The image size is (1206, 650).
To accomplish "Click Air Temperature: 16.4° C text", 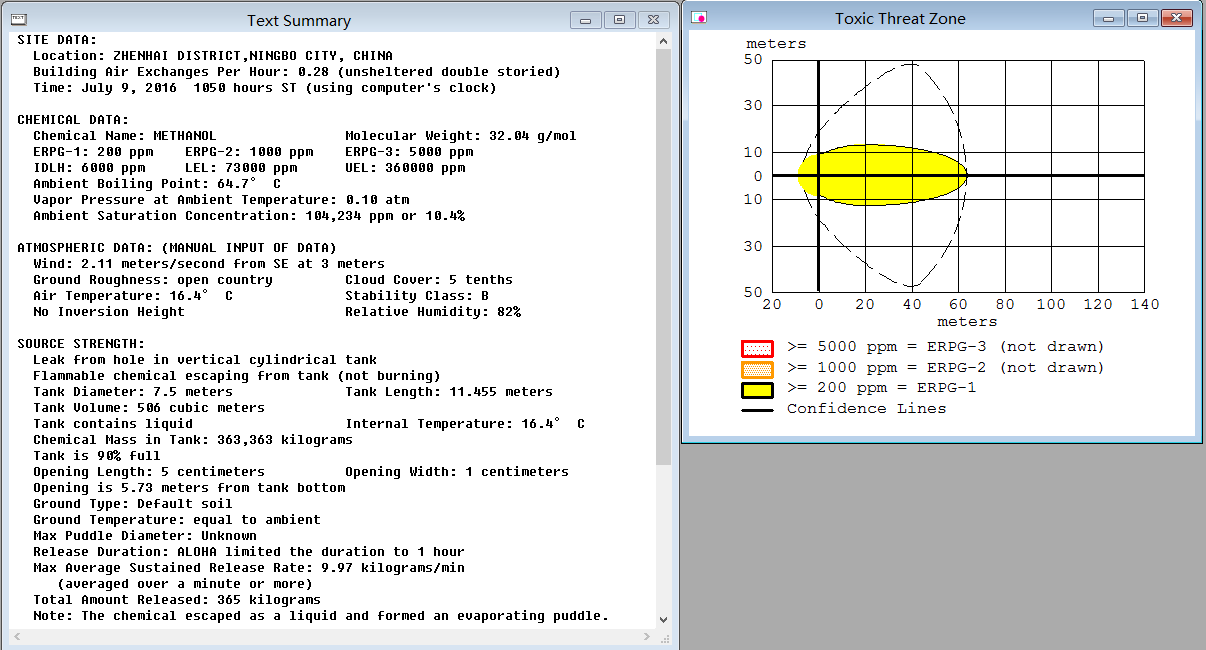I will click(133, 296).
